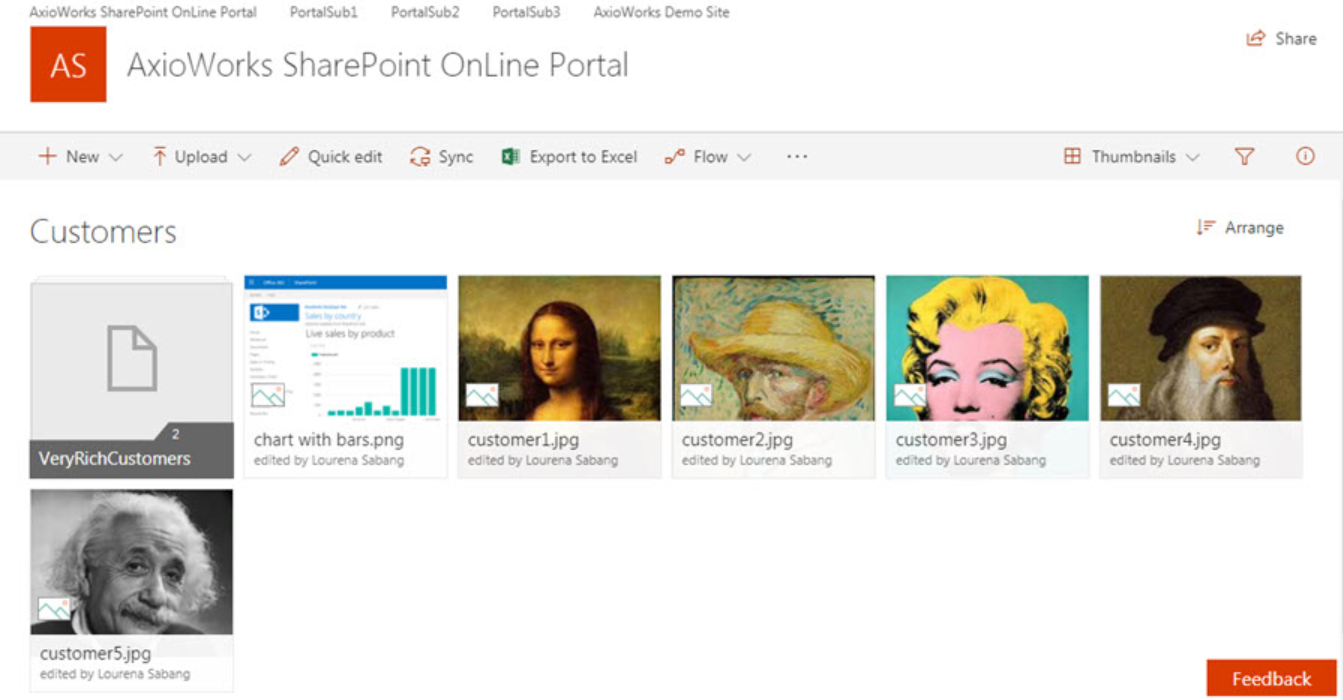The width and height of the screenshot is (1343, 700).
Task: Open the filter funnel icon
Action: pyautogui.click(x=1244, y=156)
